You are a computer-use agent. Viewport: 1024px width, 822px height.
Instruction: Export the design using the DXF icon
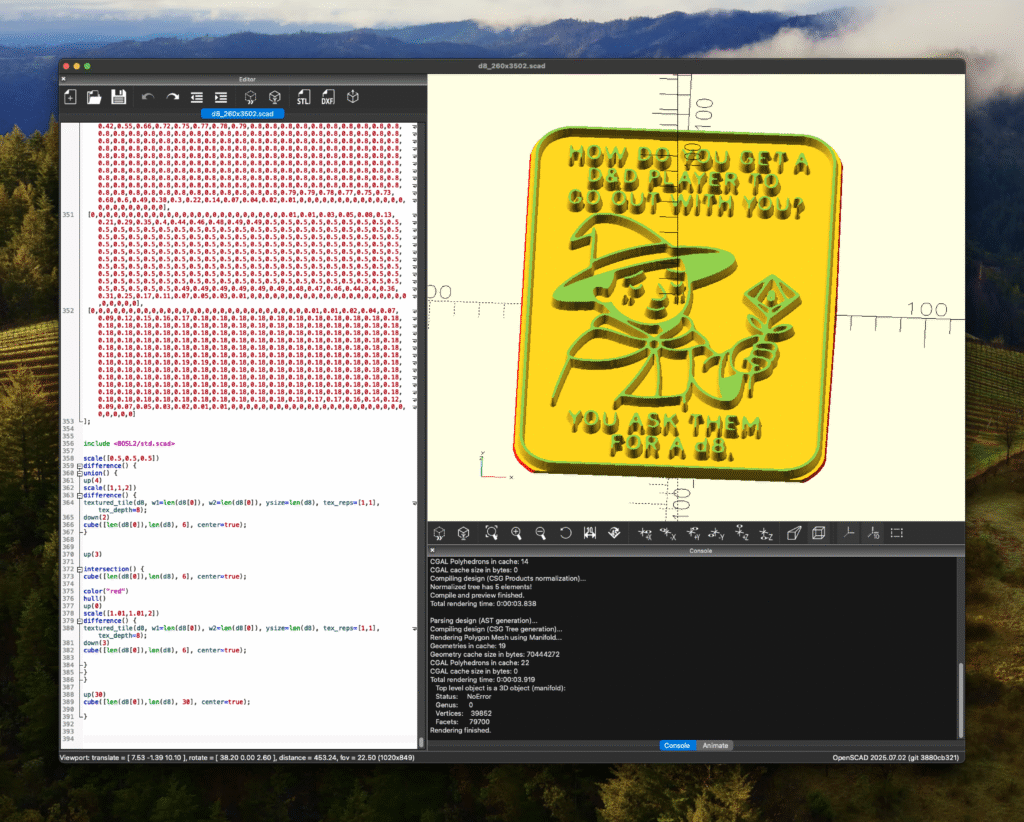click(x=327, y=97)
